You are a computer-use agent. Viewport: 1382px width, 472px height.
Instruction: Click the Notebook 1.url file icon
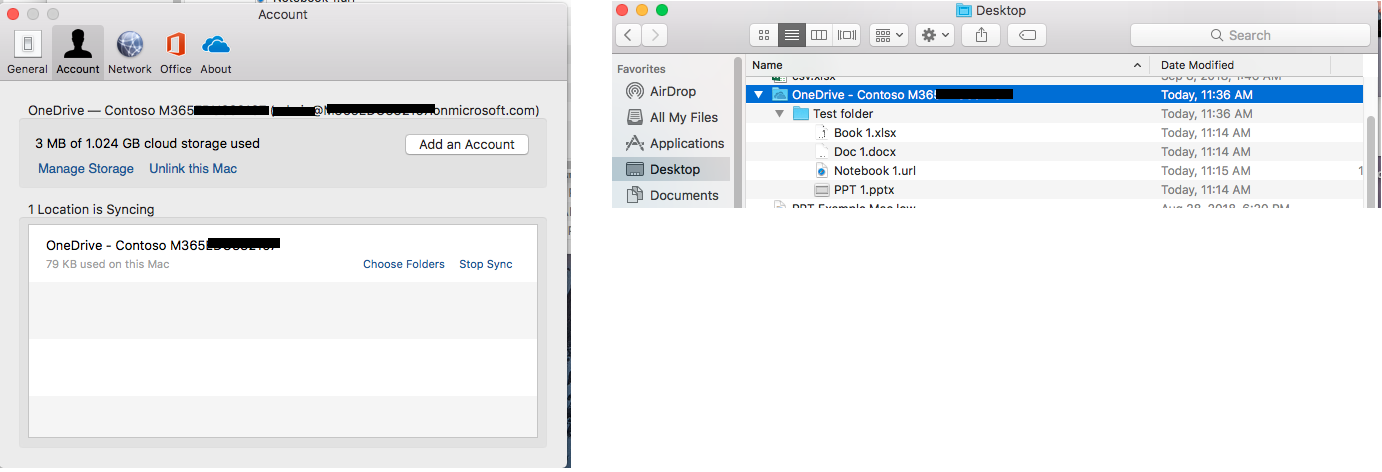click(x=822, y=171)
